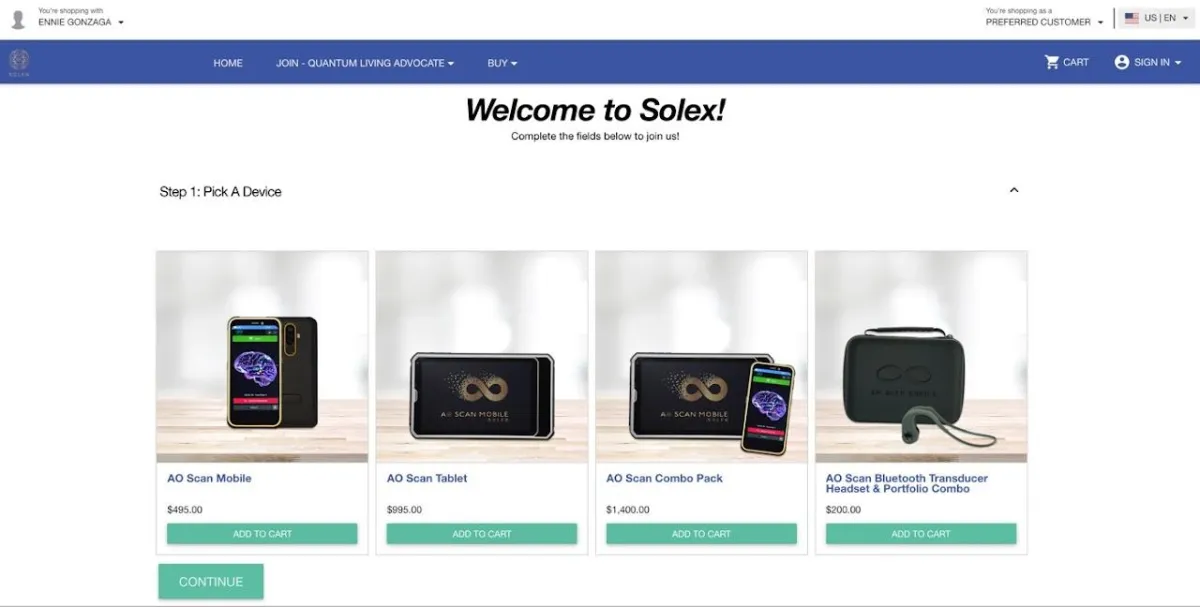Click the Solex logo icon
Viewport: 1200px width, 607px height.
(x=19, y=62)
